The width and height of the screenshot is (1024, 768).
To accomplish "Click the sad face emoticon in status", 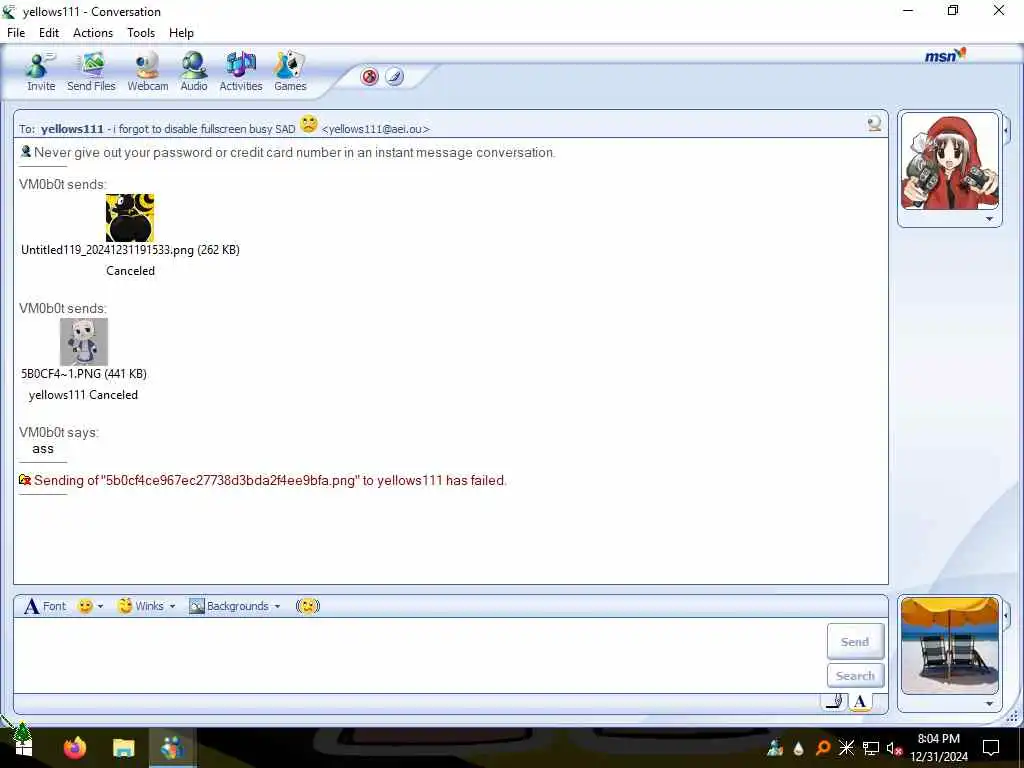I will click(x=308, y=123).
